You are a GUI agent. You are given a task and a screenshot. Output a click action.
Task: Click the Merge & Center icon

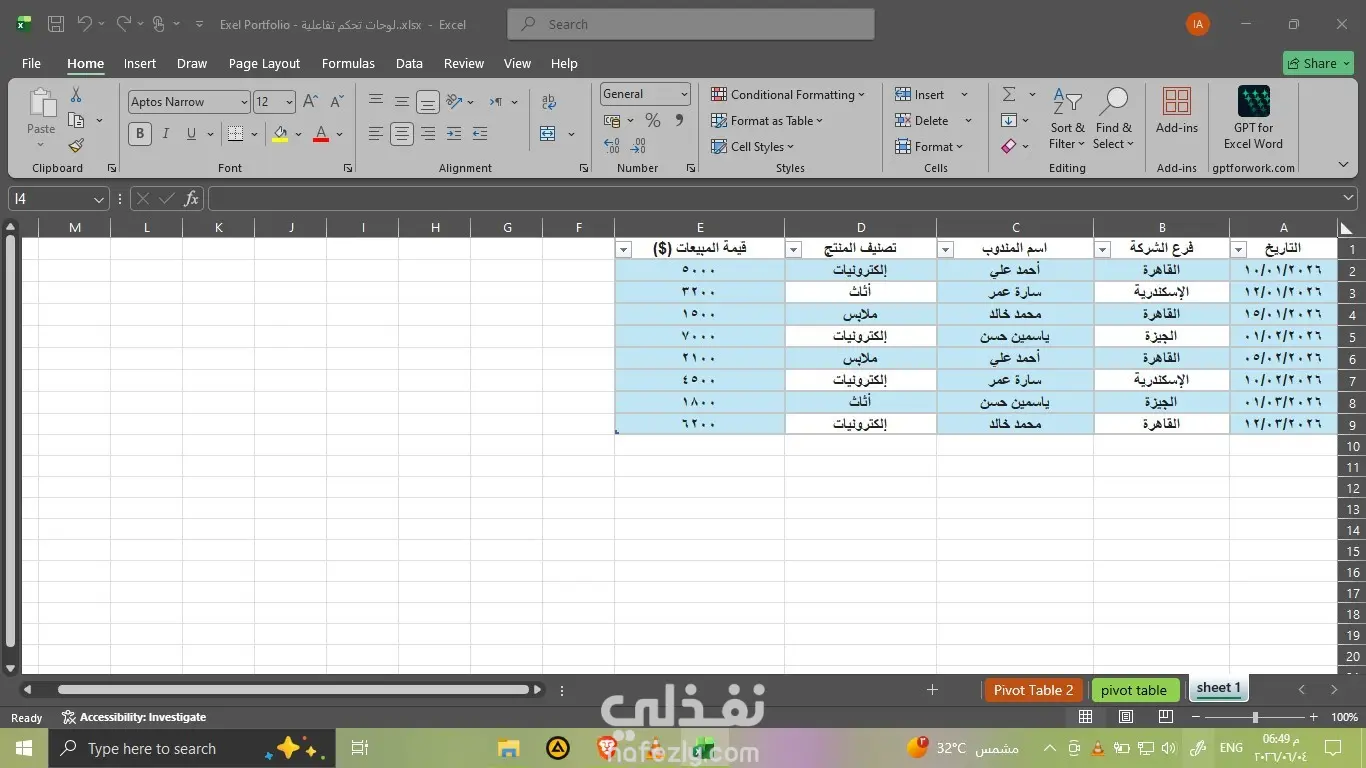coord(548,133)
